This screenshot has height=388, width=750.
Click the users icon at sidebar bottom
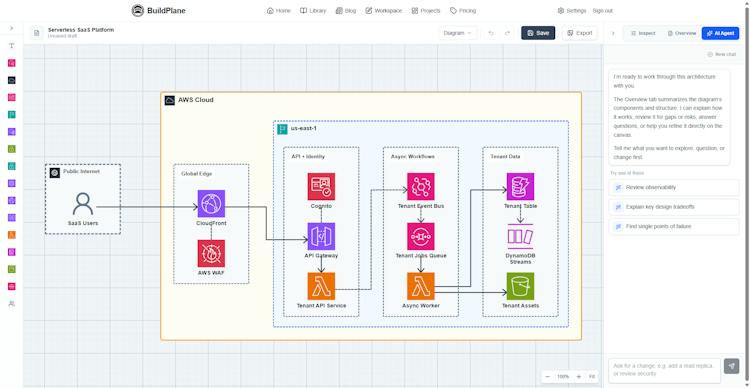click(x=11, y=304)
